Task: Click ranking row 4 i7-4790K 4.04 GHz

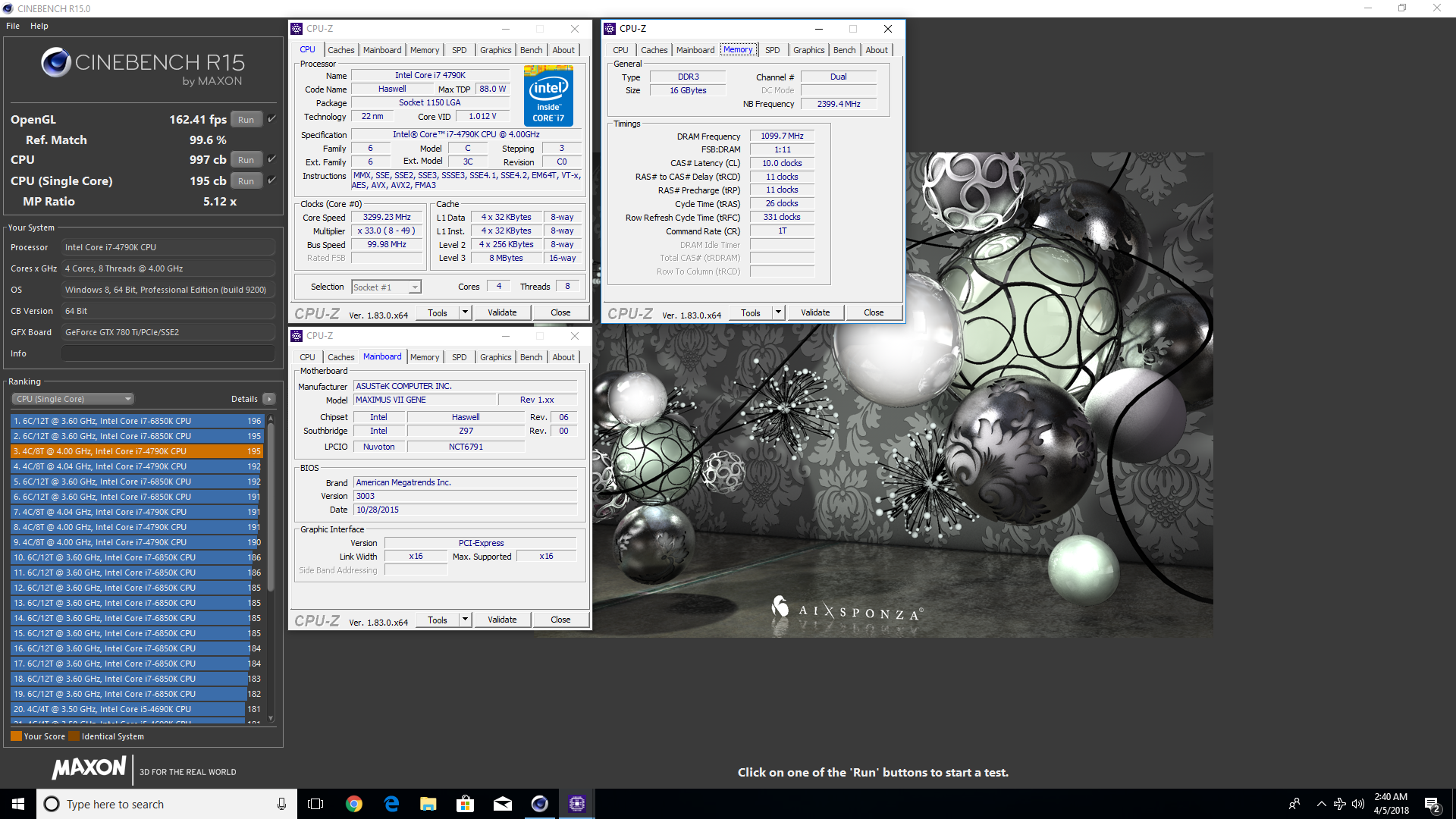Action: (x=136, y=466)
